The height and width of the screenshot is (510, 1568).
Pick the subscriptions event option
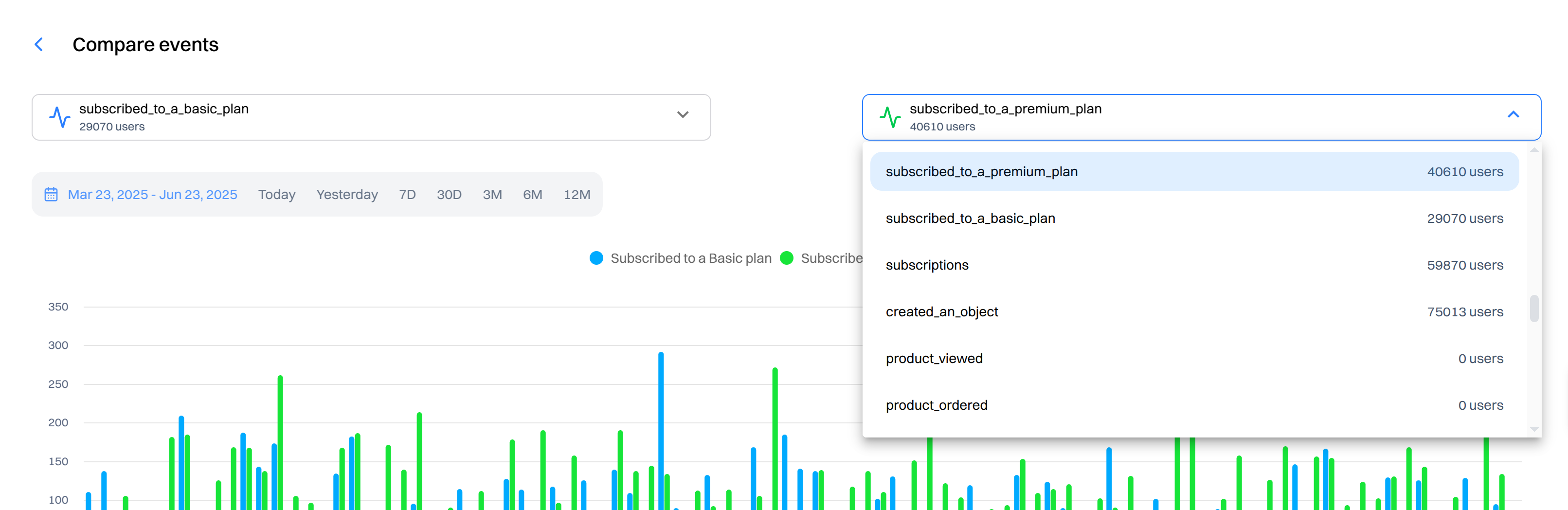tap(1194, 265)
